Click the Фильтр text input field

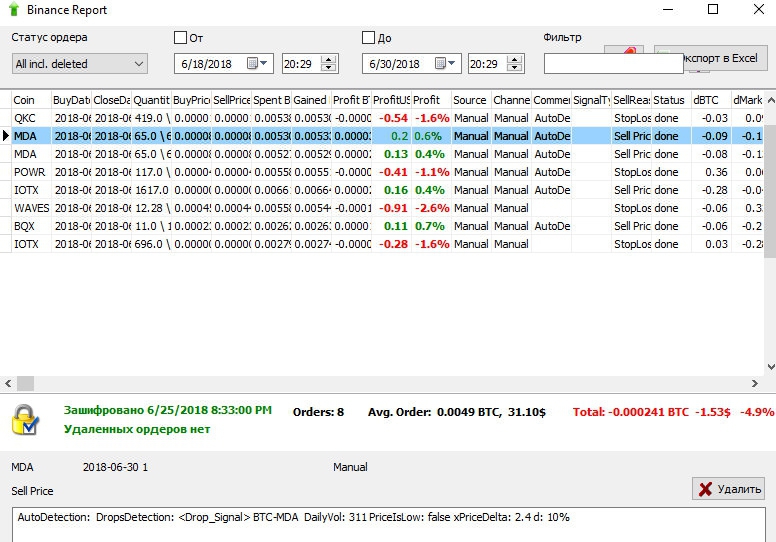(614, 64)
